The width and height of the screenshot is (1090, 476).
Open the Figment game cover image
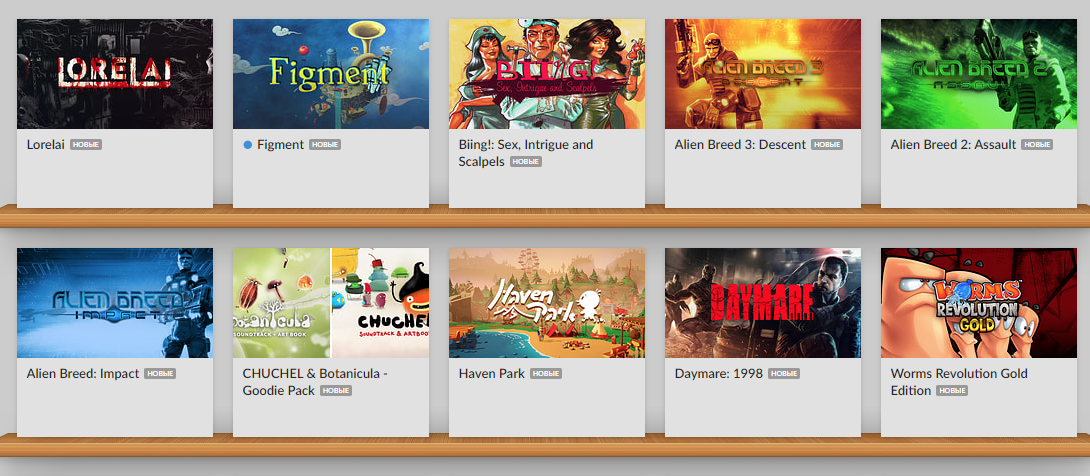coord(331,74)
